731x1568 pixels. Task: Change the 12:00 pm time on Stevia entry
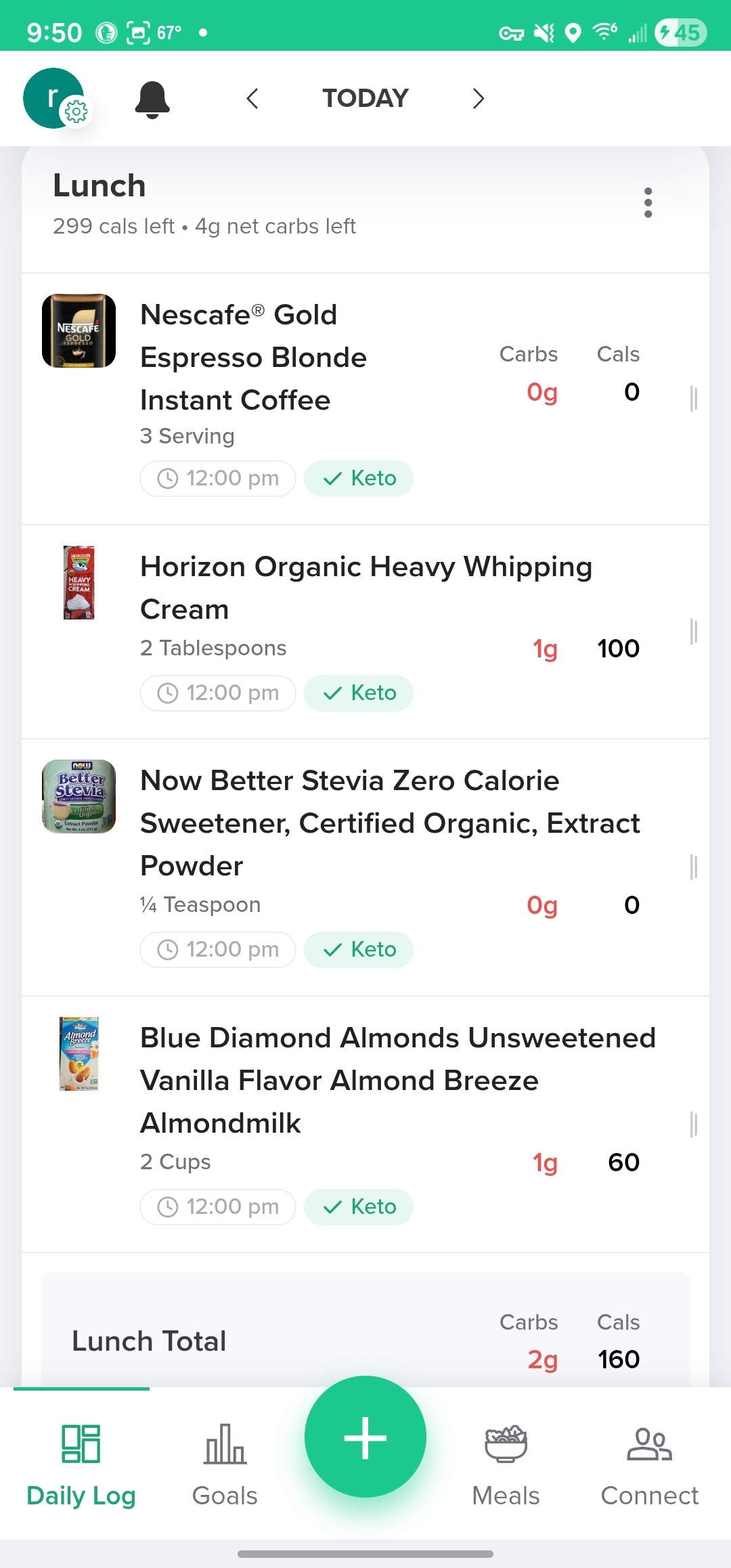[x=218, y=950]
